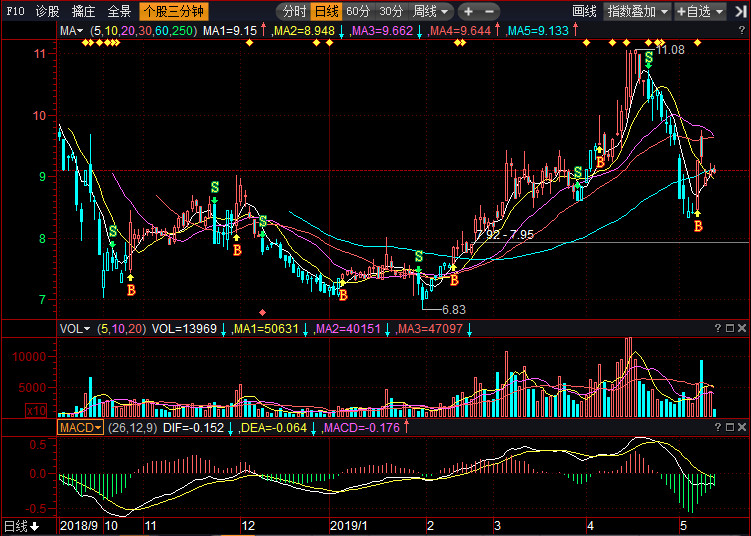Click the zoom-in plus button in top toolbar
This screenshot has width=751, height=536.
tap(468, 12)
